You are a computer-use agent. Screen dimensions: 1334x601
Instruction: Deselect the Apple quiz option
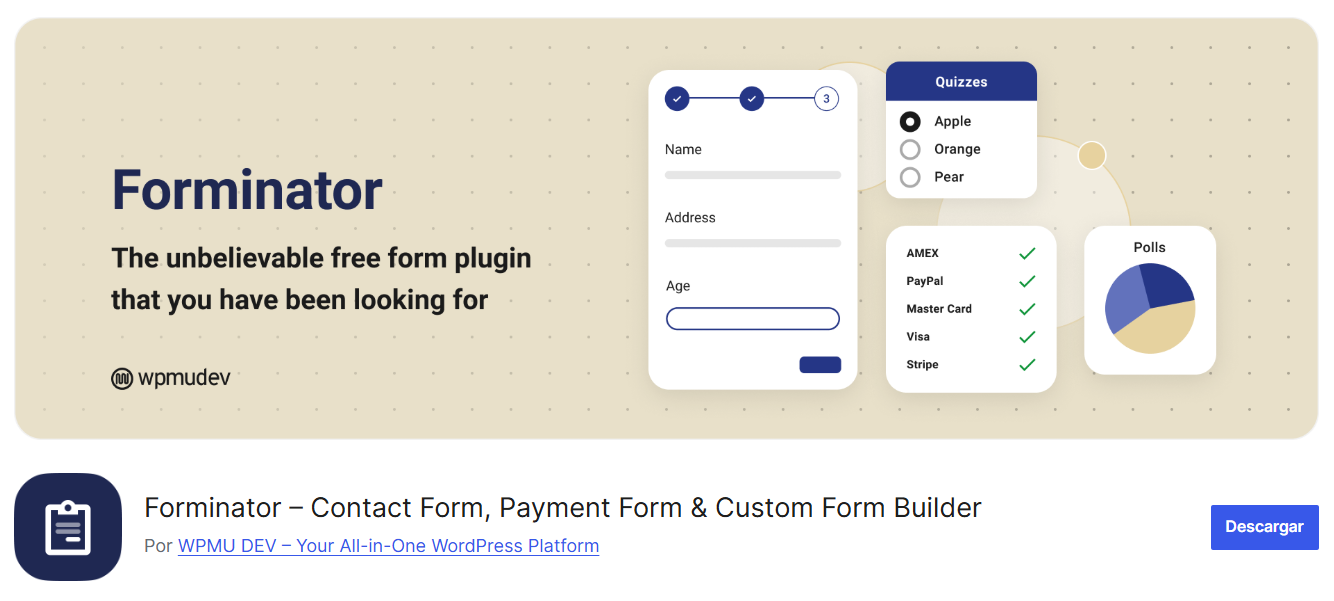[x=910, y=121]
